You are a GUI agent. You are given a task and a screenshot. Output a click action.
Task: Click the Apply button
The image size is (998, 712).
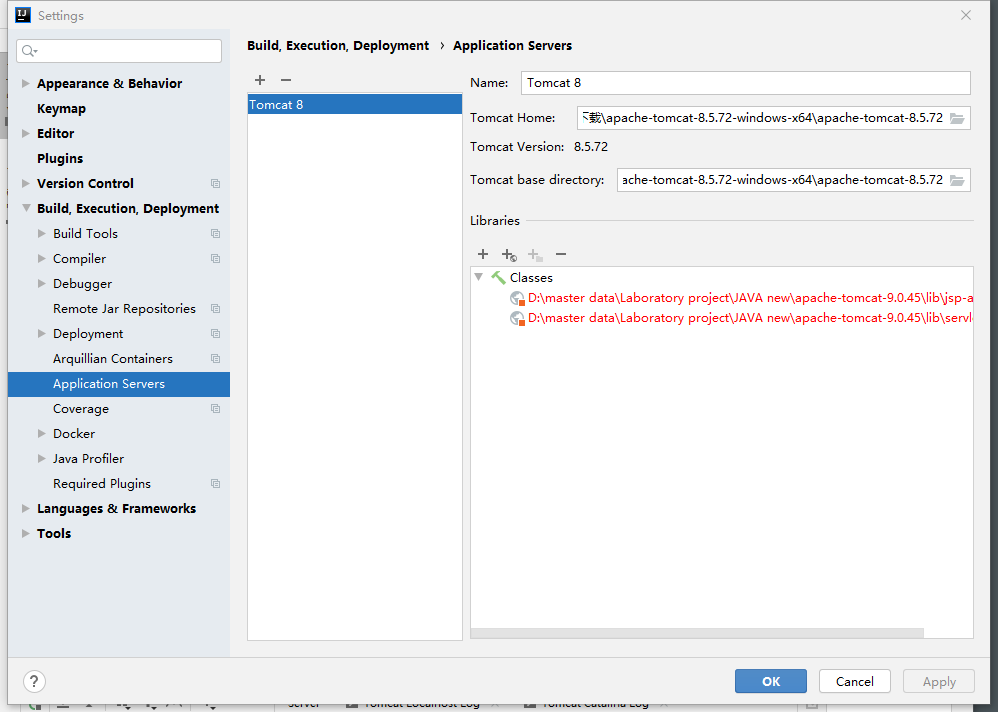pyautogui.click(x=939, y=681)
